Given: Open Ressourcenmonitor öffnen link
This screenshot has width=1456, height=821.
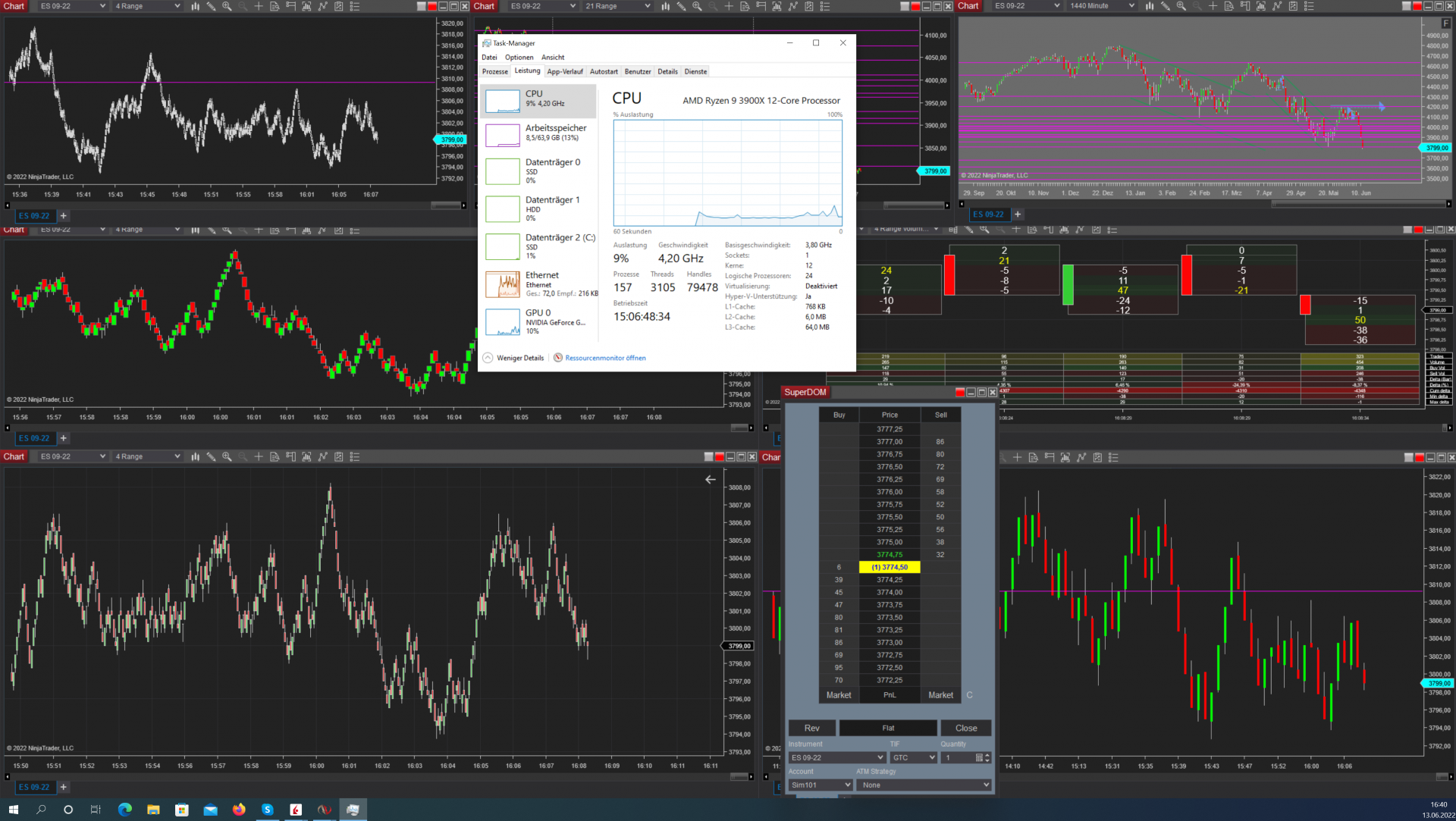Looking at the screenshot, I should coord(604,359).
